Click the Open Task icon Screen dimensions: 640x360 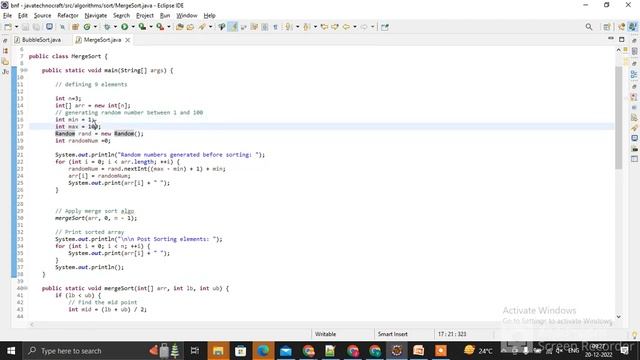(x=190, y=27)
